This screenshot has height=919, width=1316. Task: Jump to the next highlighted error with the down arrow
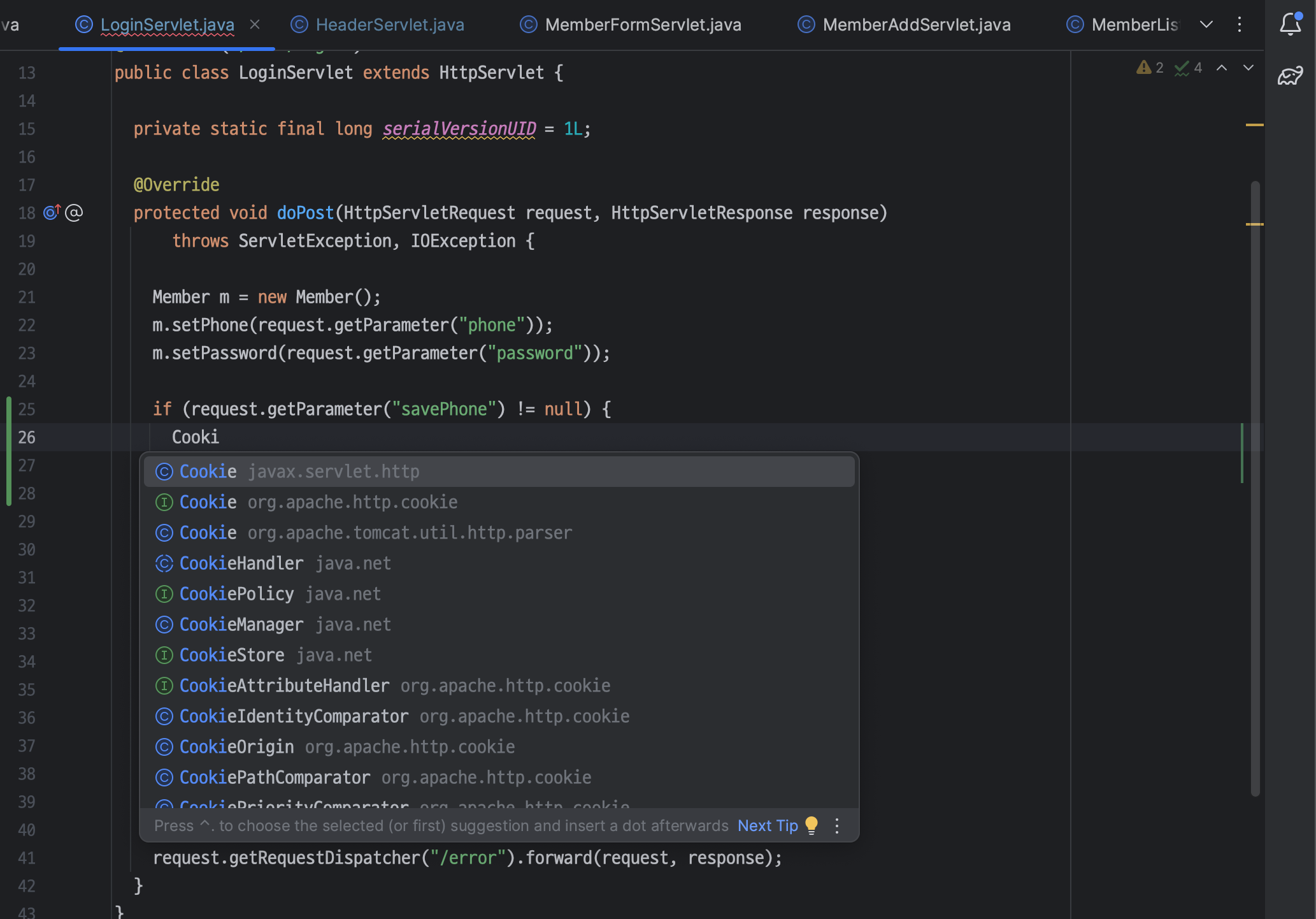[x=1248, y=68]
